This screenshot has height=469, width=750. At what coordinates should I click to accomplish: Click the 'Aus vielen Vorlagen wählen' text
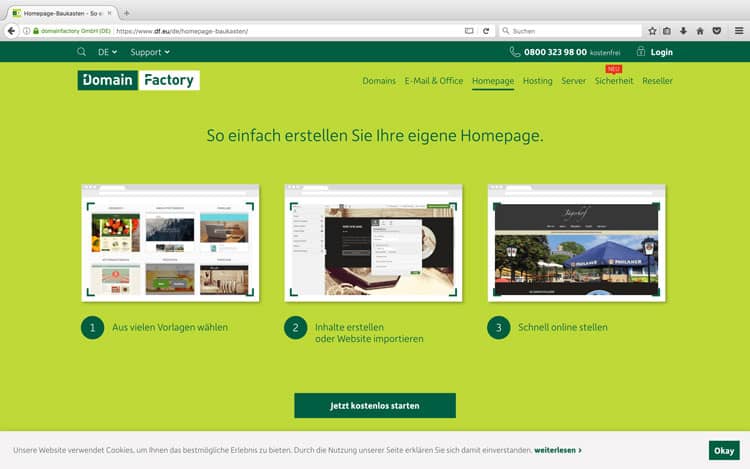coord(170,327)
